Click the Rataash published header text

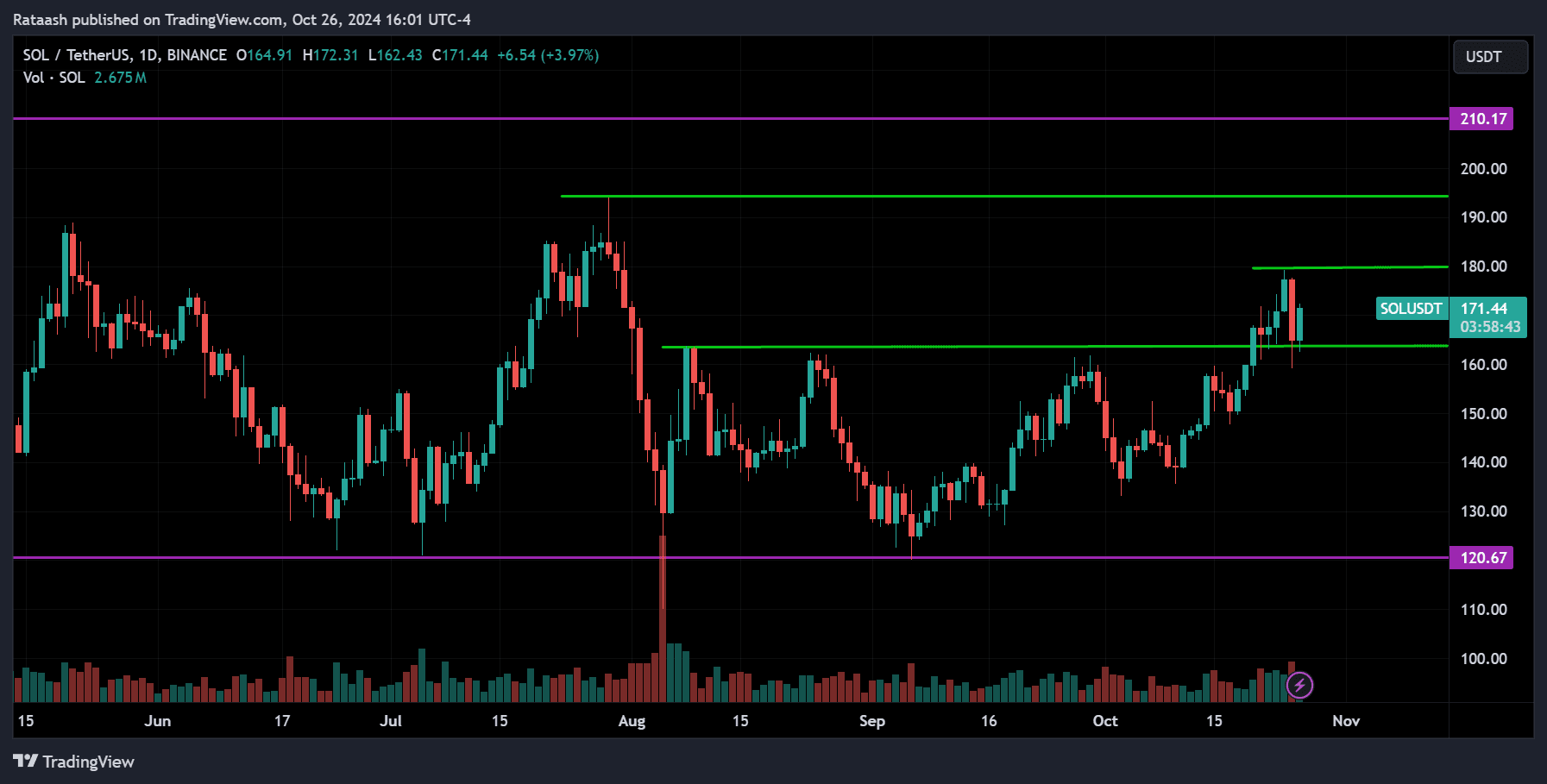242,20
